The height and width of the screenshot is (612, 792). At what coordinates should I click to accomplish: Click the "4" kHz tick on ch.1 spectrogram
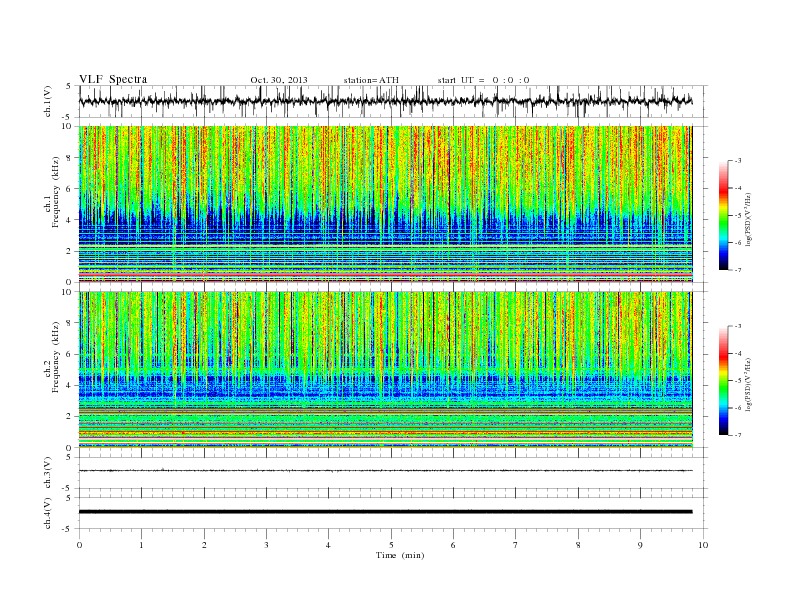click(69, 220)
